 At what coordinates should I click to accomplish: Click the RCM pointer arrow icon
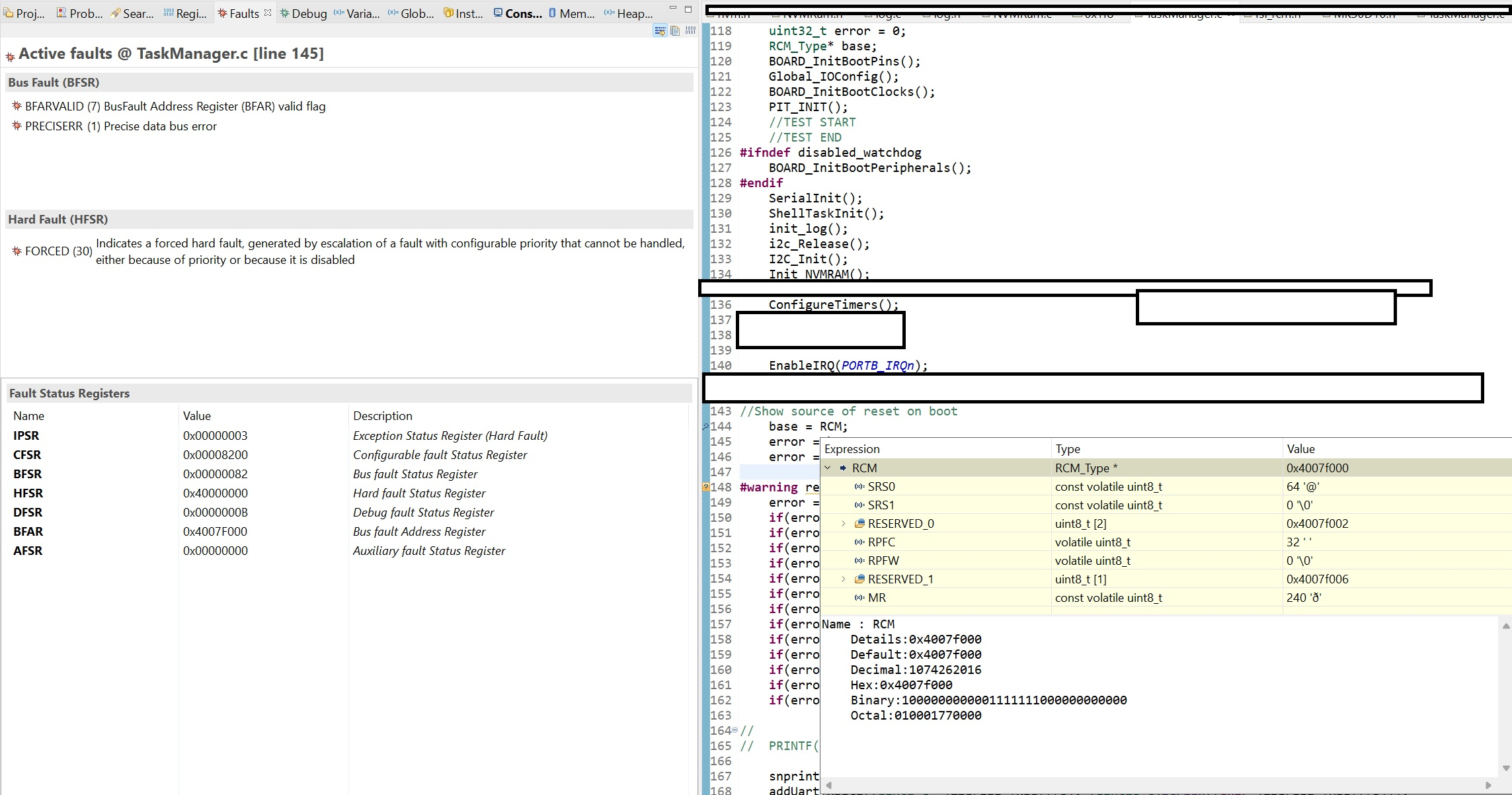844,468
